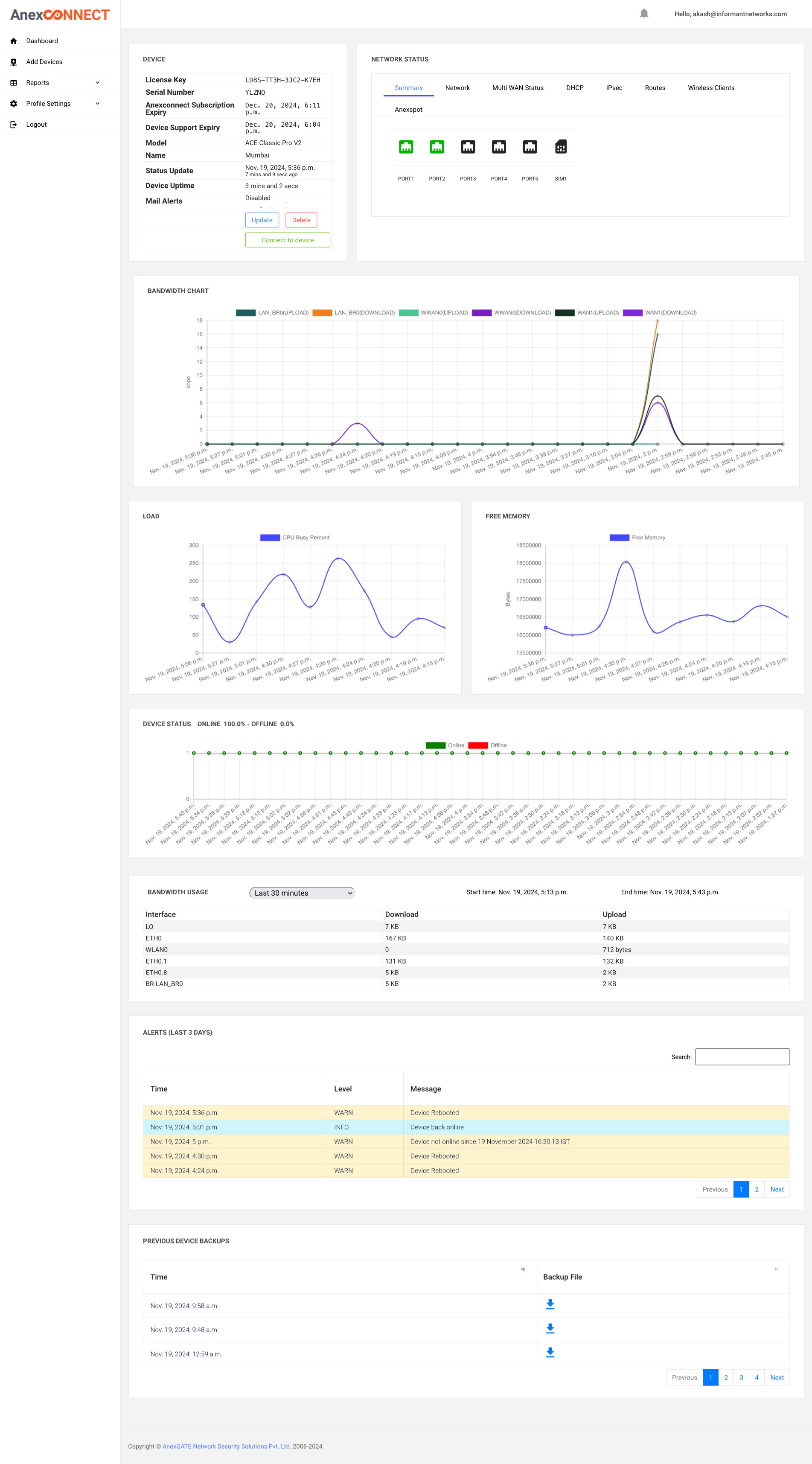
Task: Toggle the WAN1(UPLOAD) legend color swatch
Action: click(564, 313)
